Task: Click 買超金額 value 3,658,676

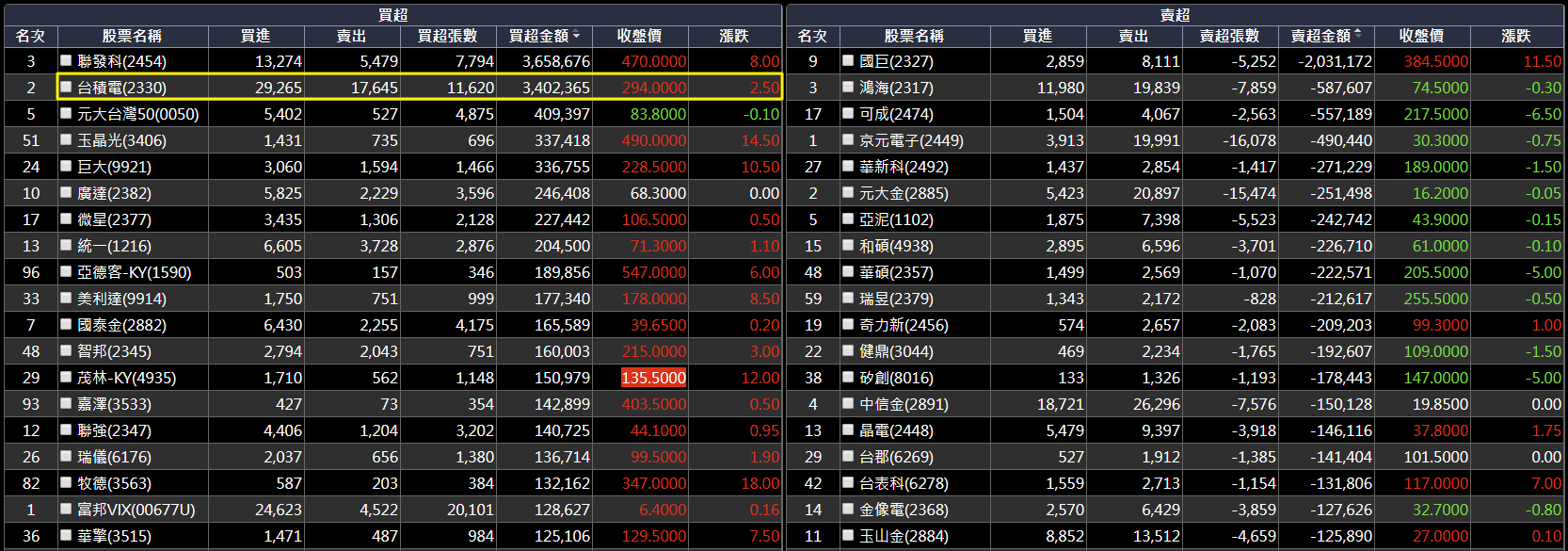Action: tap(556, 61)
